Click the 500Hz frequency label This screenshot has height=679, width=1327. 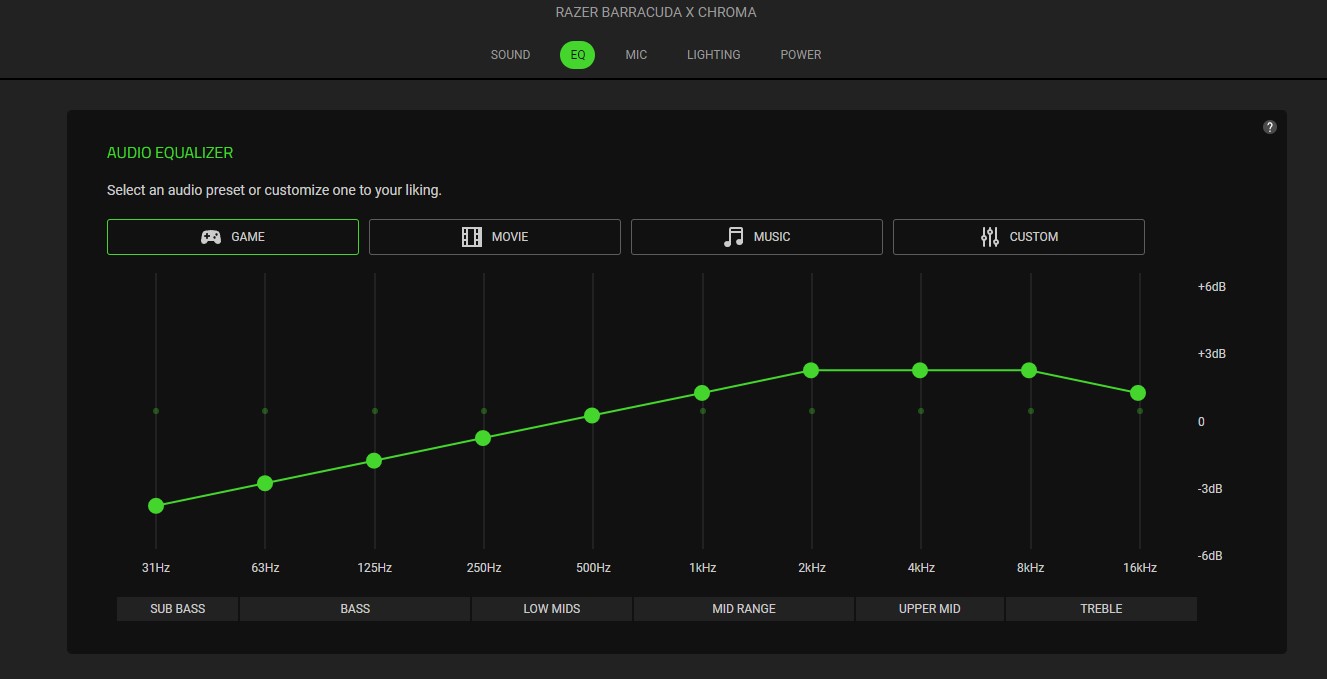pos(593,568)
